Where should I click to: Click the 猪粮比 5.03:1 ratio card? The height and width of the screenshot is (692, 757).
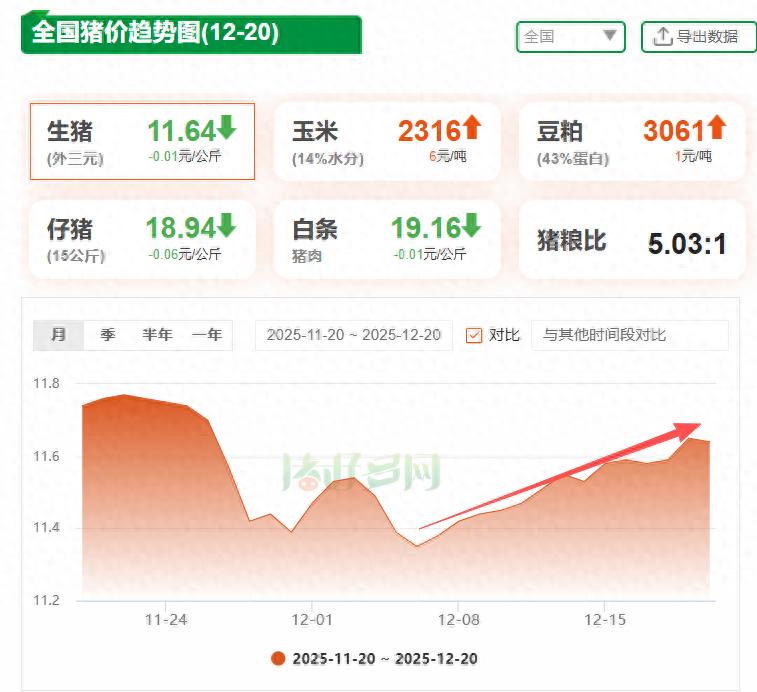pos(632,240)
